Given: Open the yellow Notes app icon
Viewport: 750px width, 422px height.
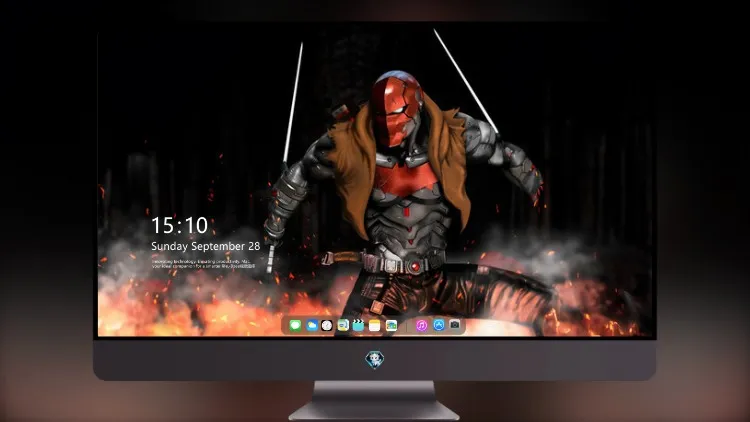Looking at the screenshot, I should click(375, 326).
